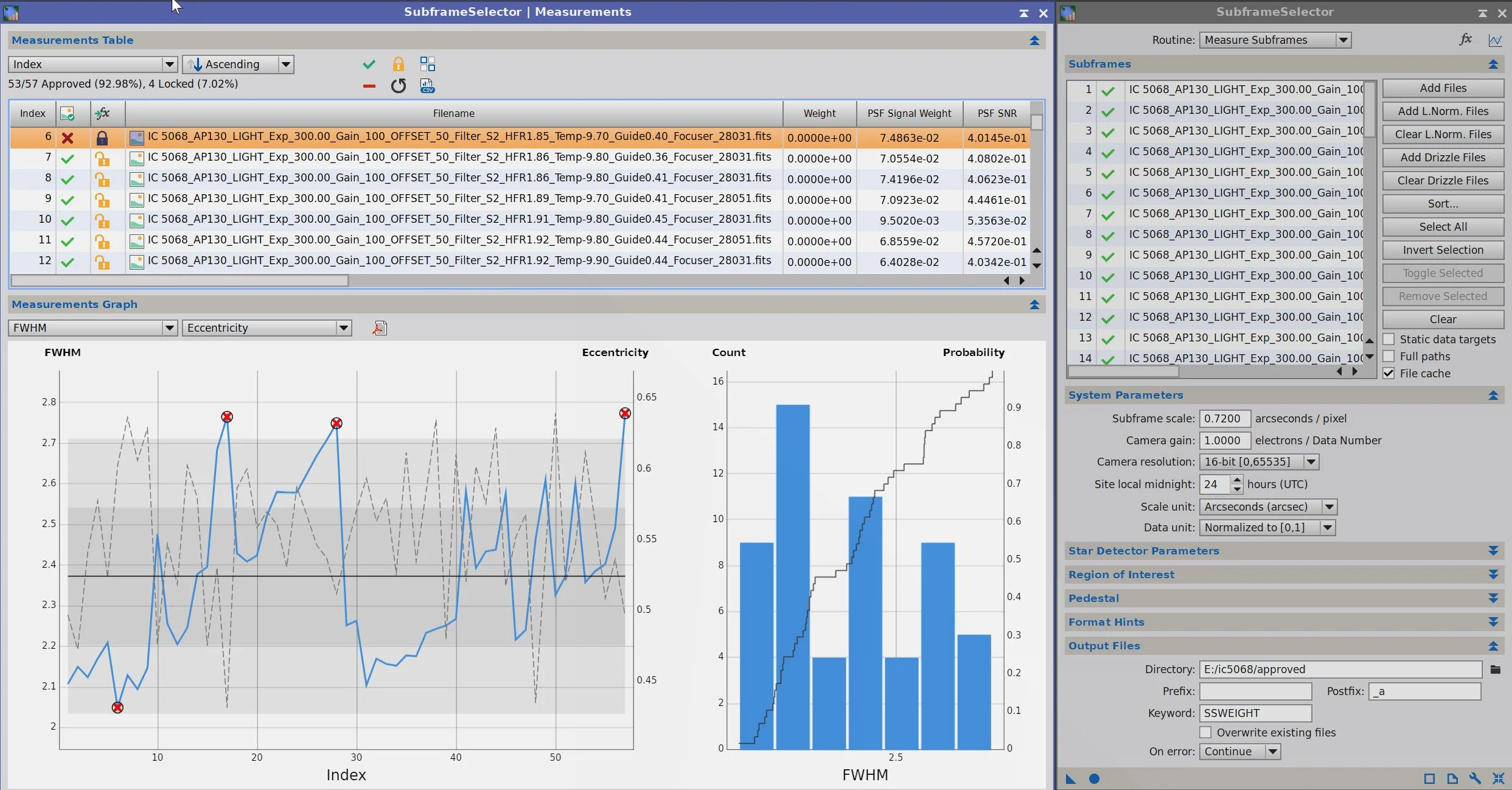Image resolution: width=1512 pixels, height=790 pixels.
Task: Click the Add Files button
Action: [1443, 88]
